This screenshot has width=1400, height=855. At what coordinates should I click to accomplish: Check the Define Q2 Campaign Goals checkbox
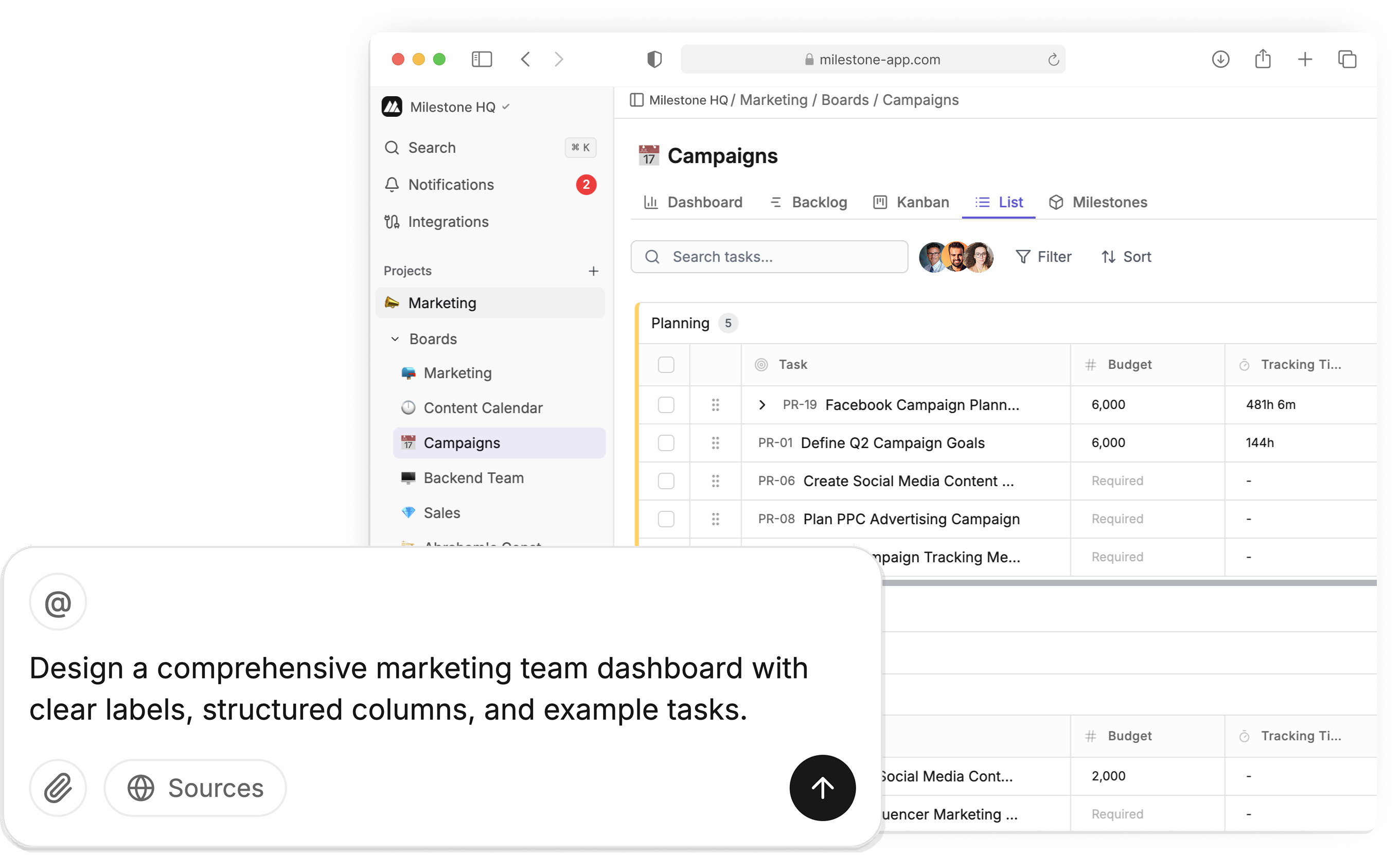point(665,442)
